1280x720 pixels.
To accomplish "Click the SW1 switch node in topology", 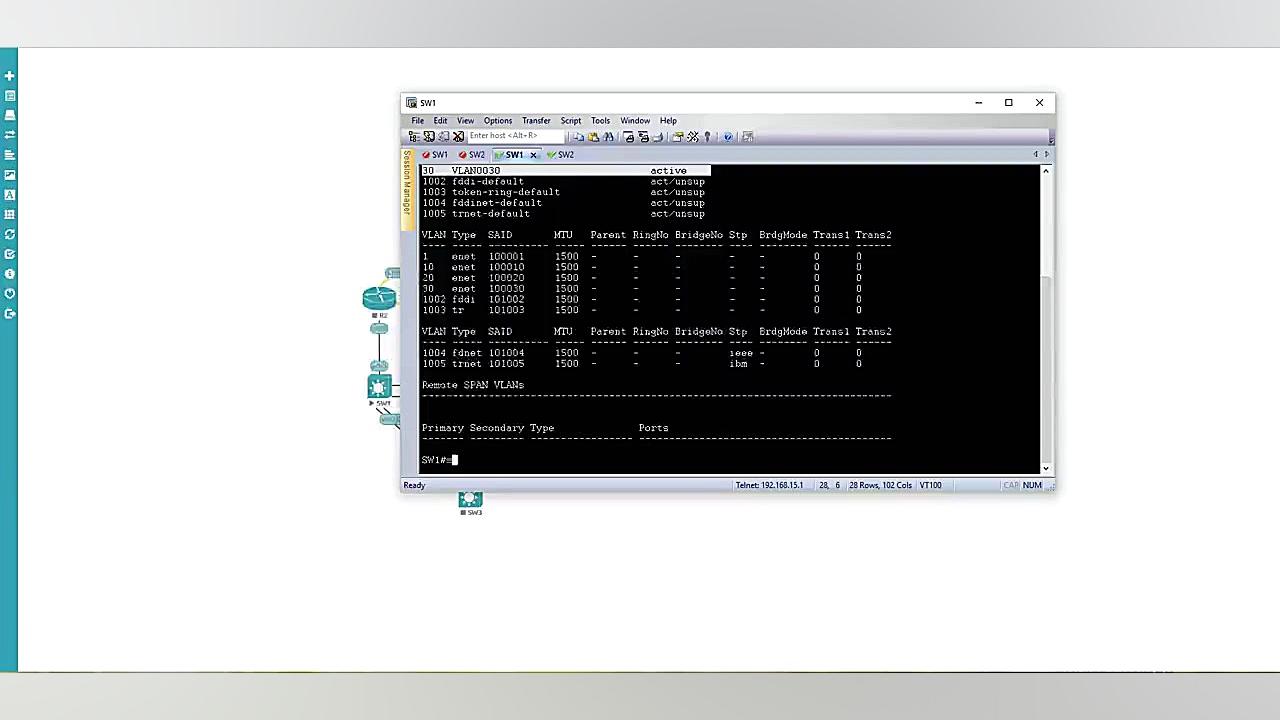I will [x=379, y=387].
